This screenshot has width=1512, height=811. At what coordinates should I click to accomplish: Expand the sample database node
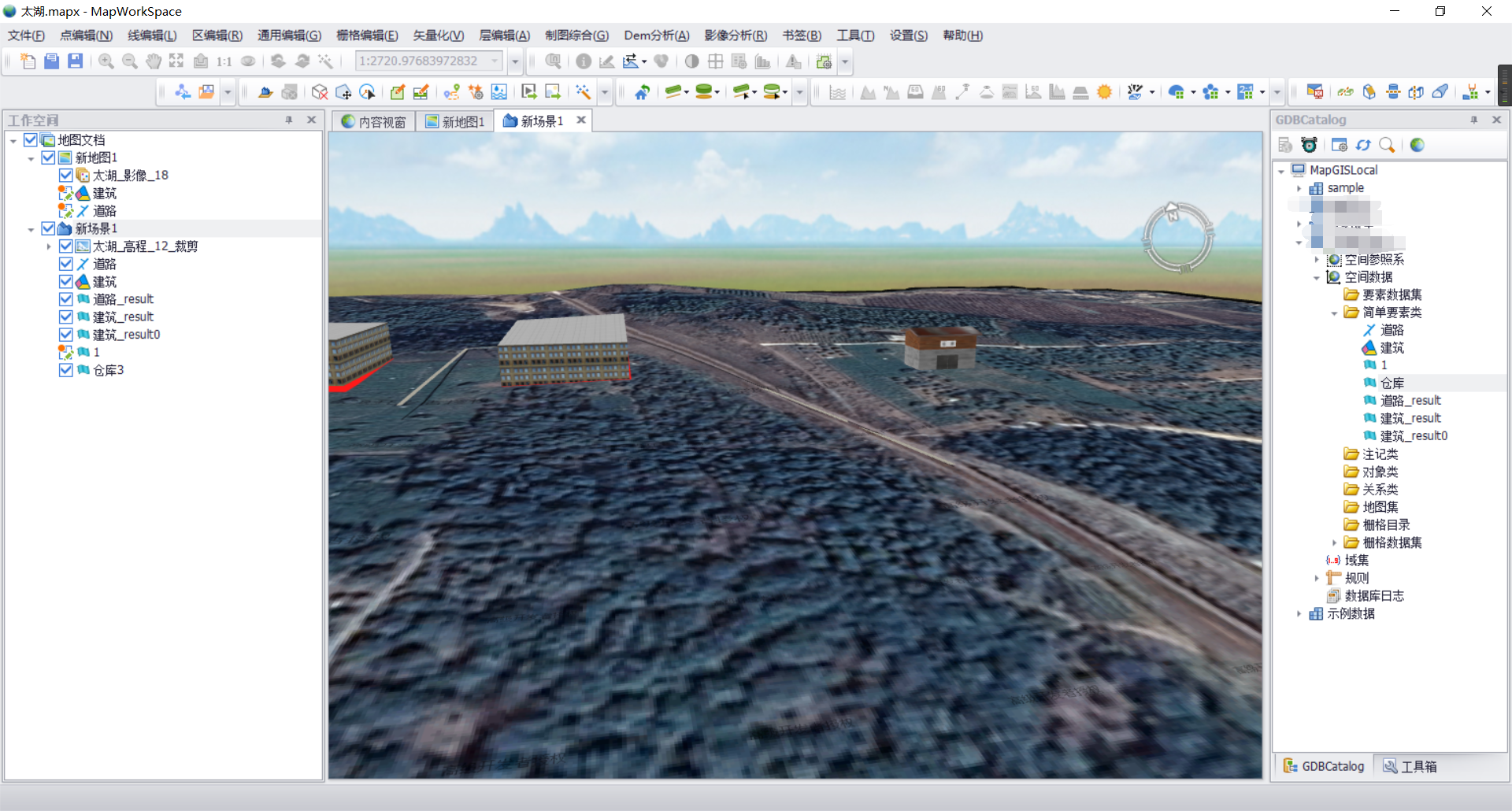click(1299, 188)
